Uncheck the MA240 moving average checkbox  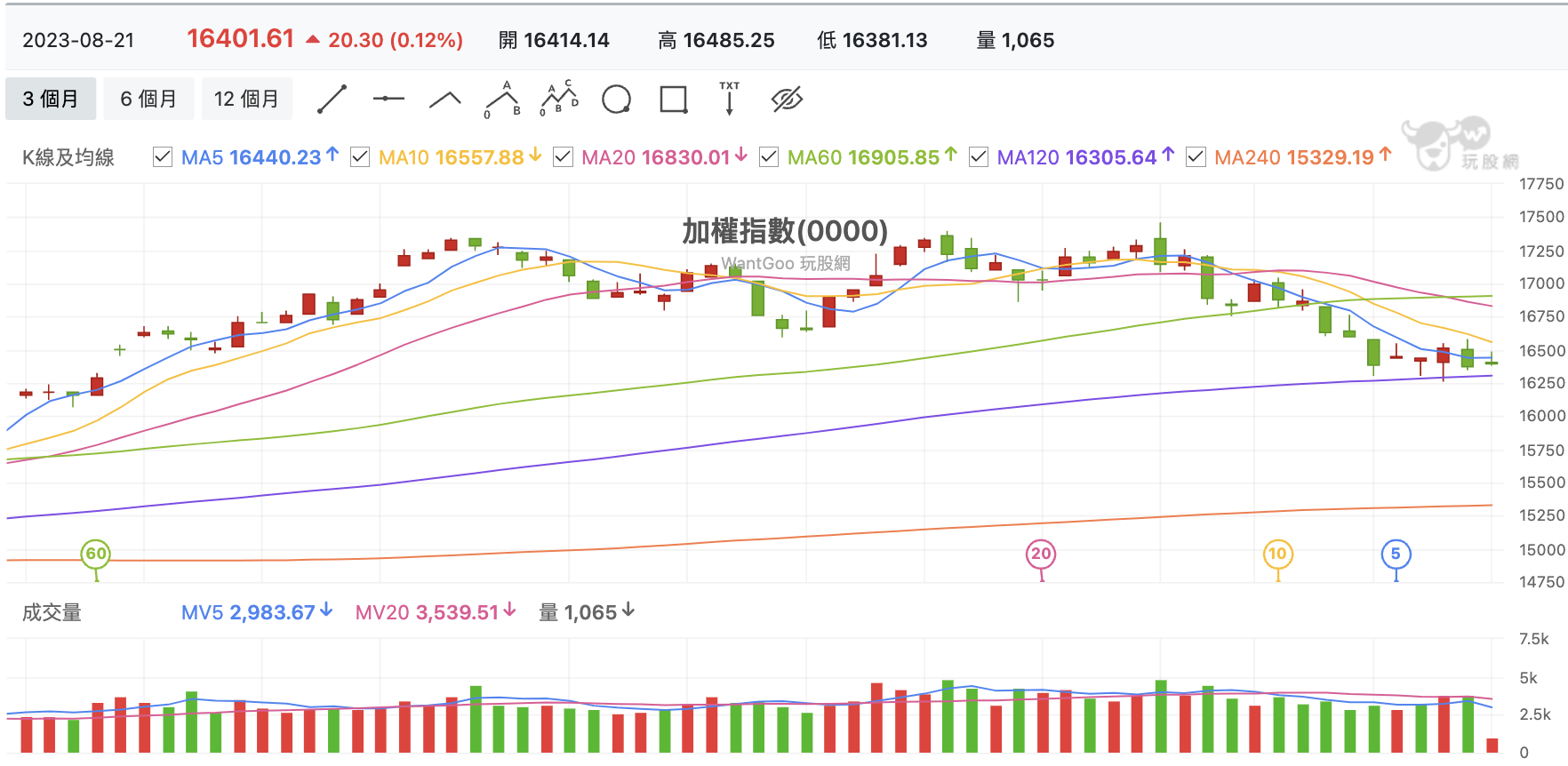tap(1196, 157)
